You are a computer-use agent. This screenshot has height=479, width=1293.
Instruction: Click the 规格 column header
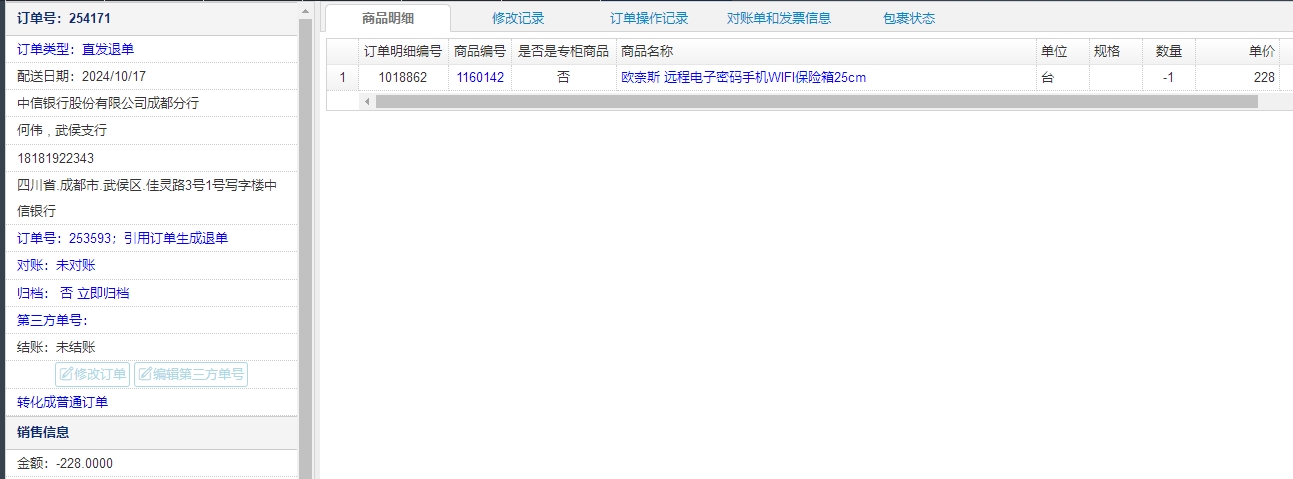pos(1116,51)
